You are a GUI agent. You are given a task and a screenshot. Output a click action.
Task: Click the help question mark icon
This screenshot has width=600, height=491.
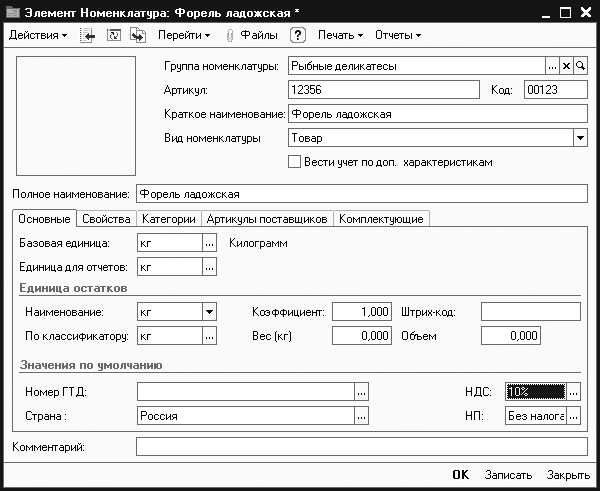pyautogui.click(x=297, y=35)
